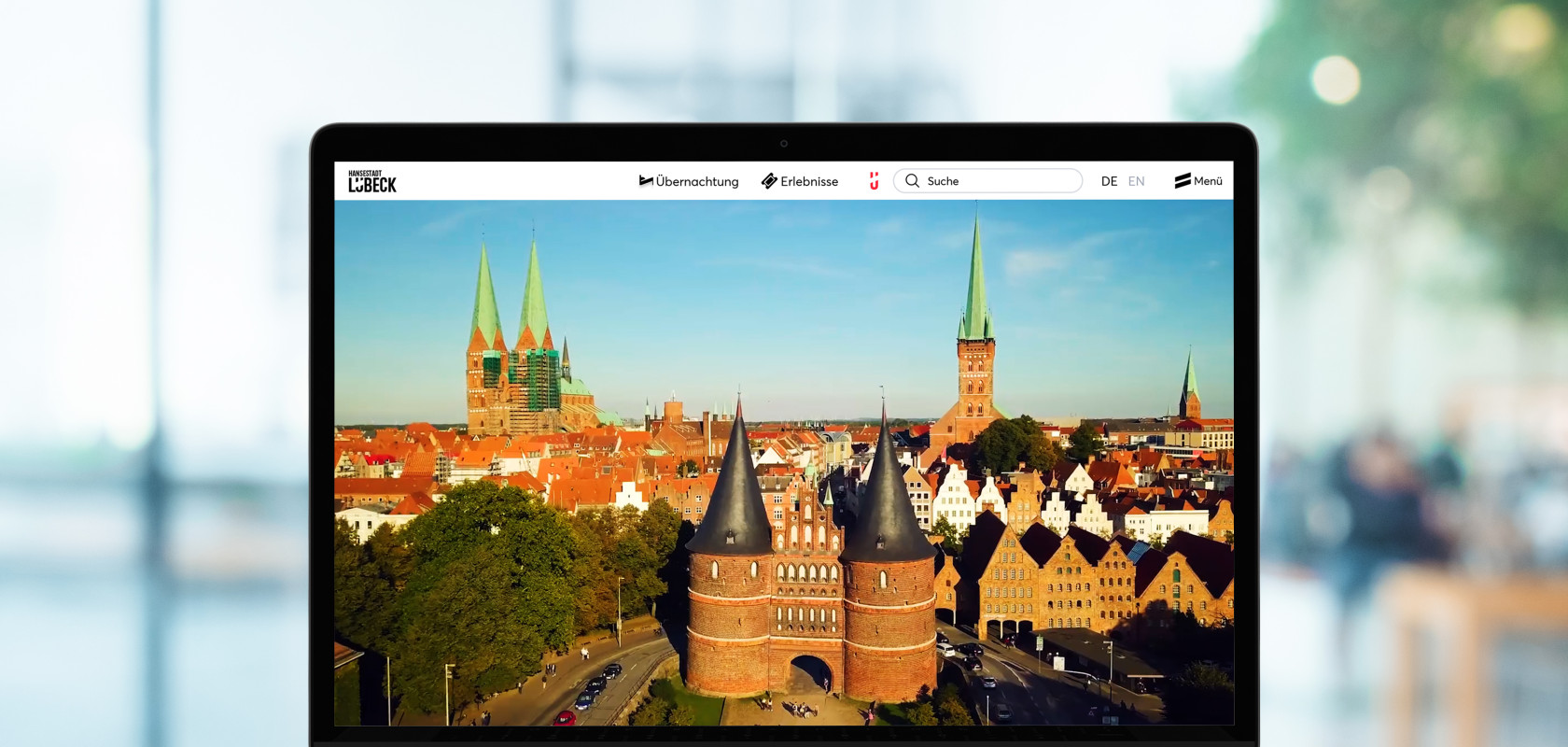Open the Erlebnisse text link
The width and height of the screenshot is (1568, 747).
click(x=809, y=181)
